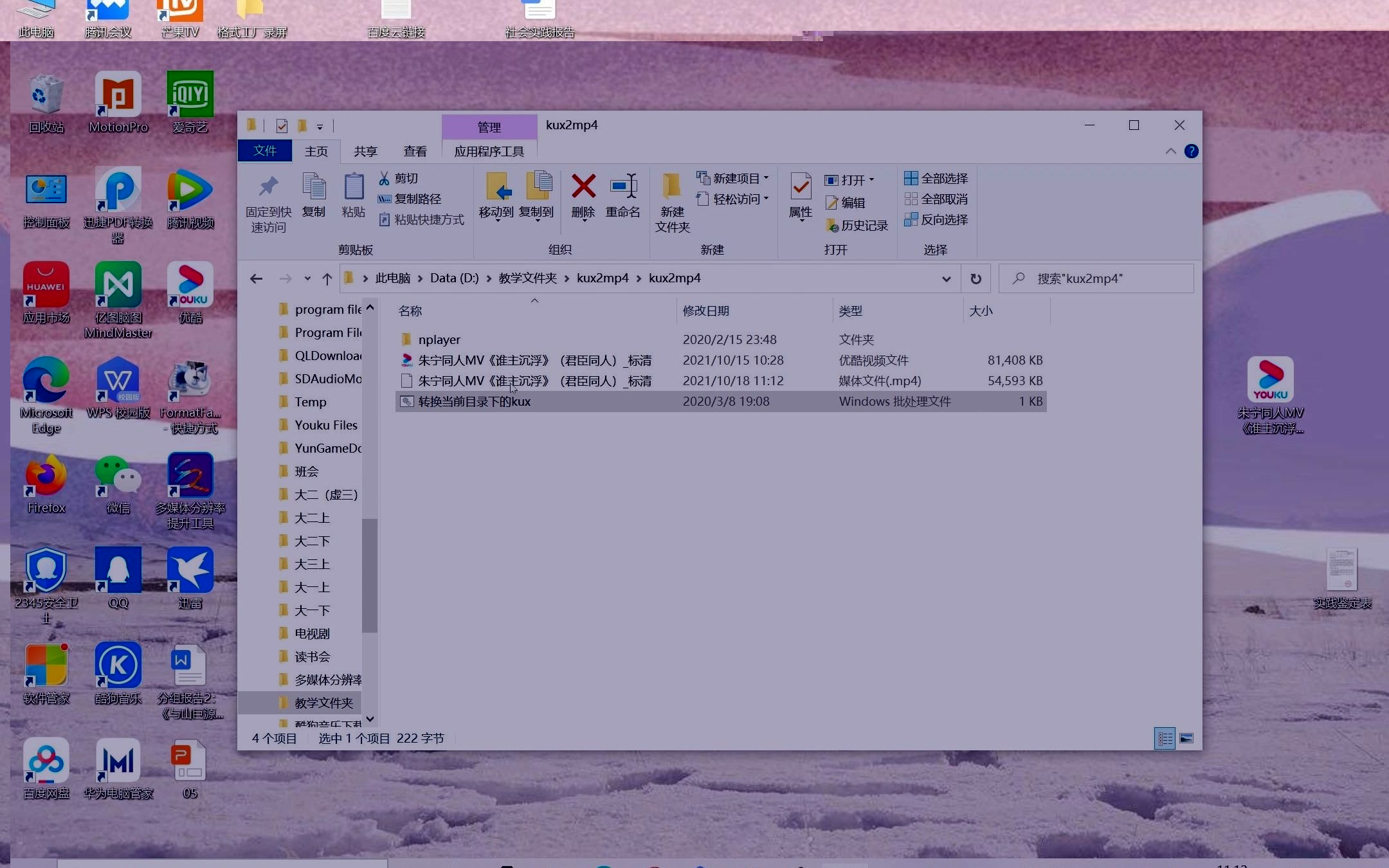Click Rename (重命名) icon
1389x868 pixels.
pos(623,186)
